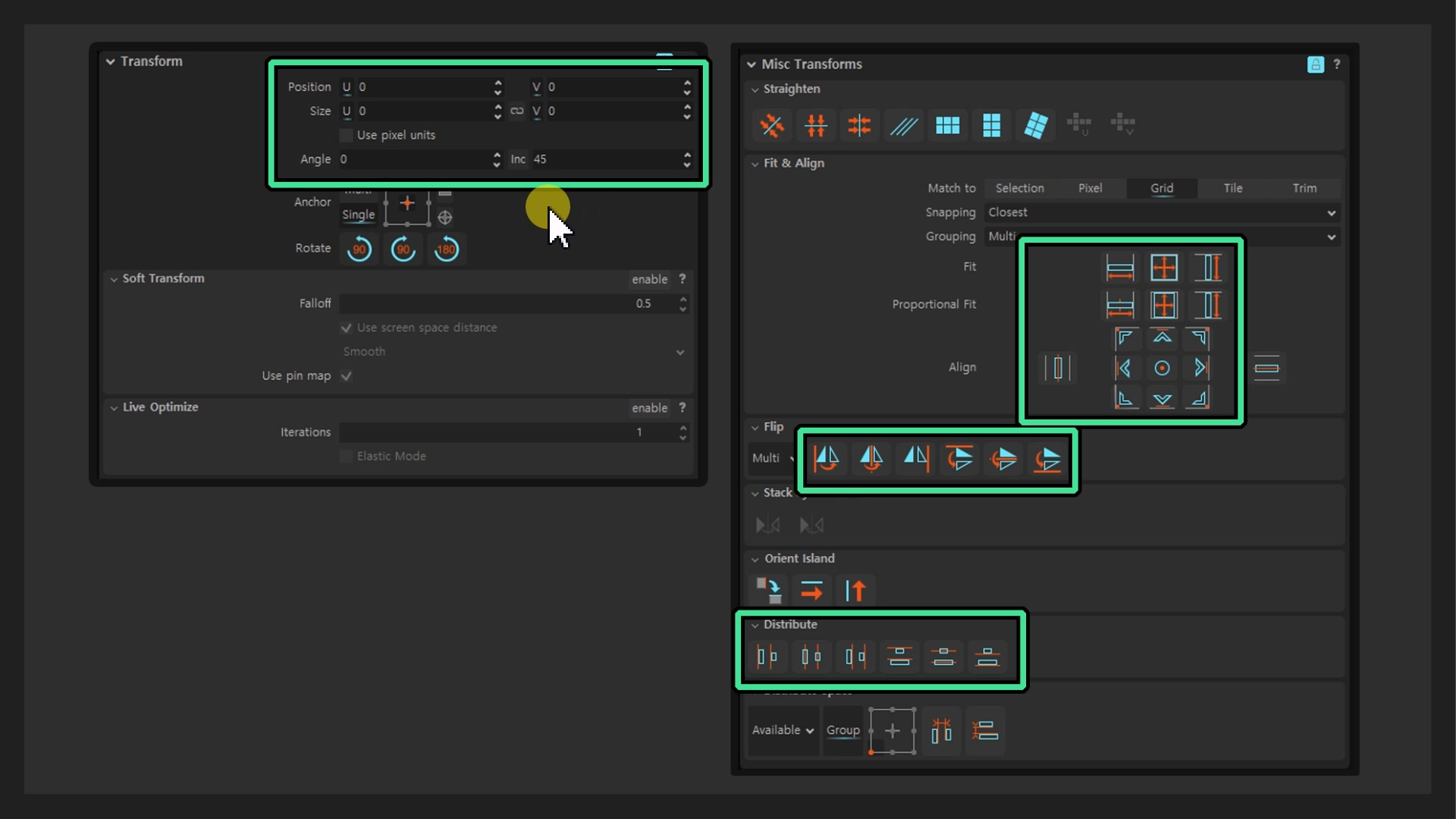This screenshot has width=1456, height=819.
Task: Click first horizontal flip icon
Action: [x=826, y=458]
